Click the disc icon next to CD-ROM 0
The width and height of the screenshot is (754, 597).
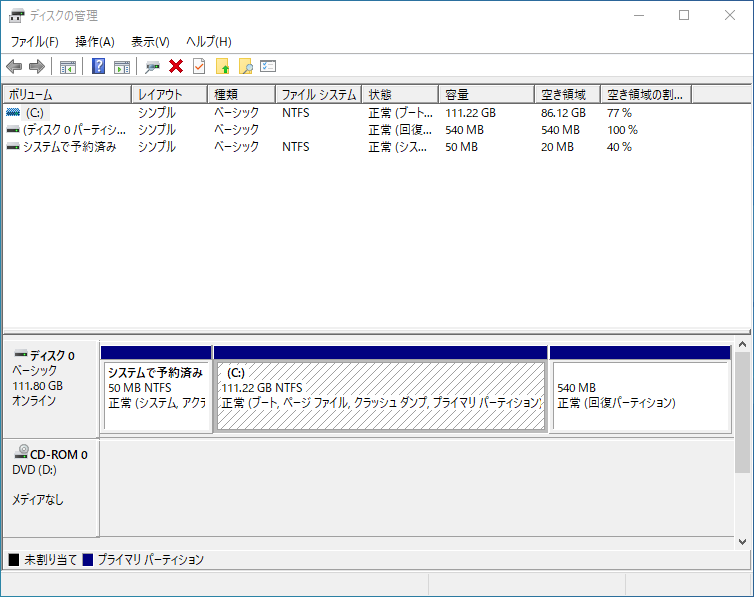click(x=22, y=451)
